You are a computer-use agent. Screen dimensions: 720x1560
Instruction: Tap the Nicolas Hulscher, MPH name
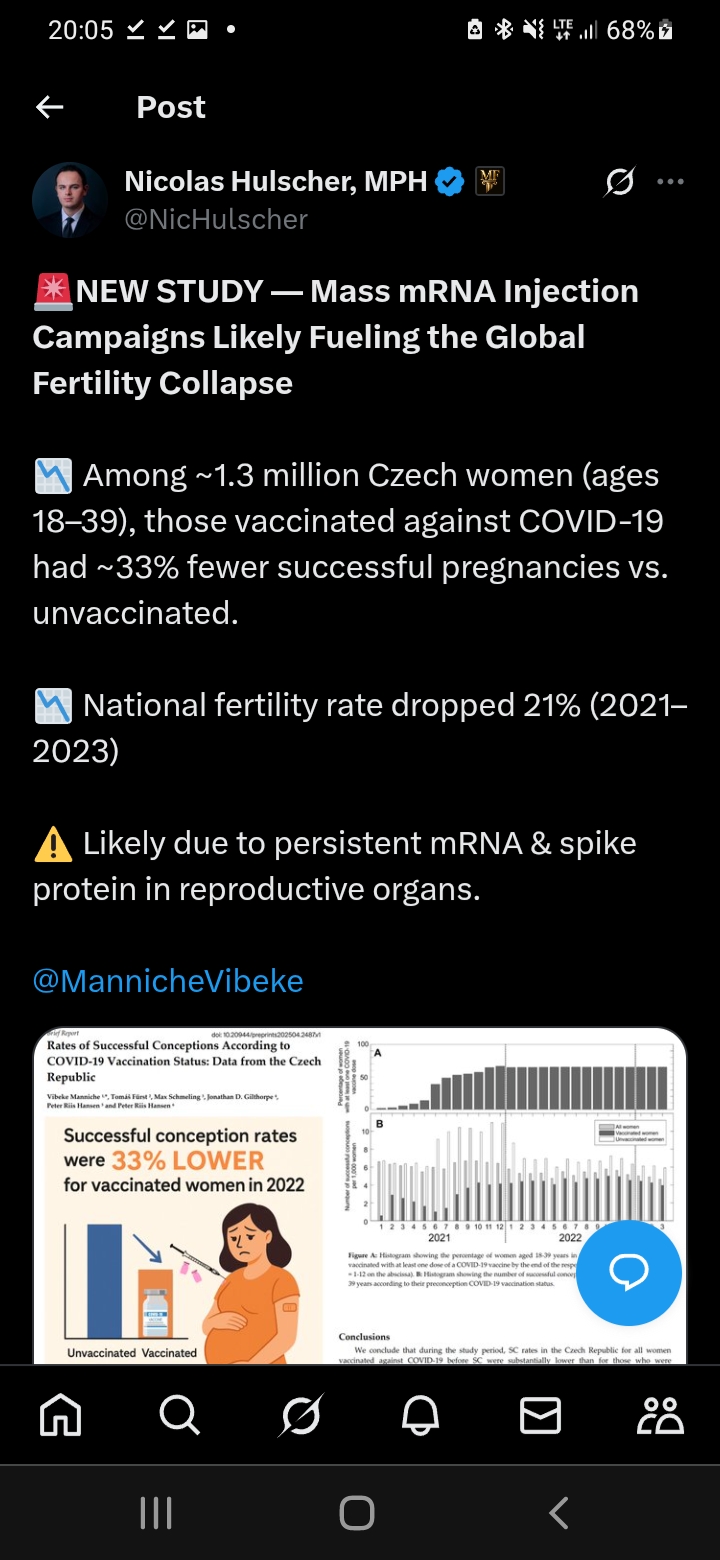276,182
